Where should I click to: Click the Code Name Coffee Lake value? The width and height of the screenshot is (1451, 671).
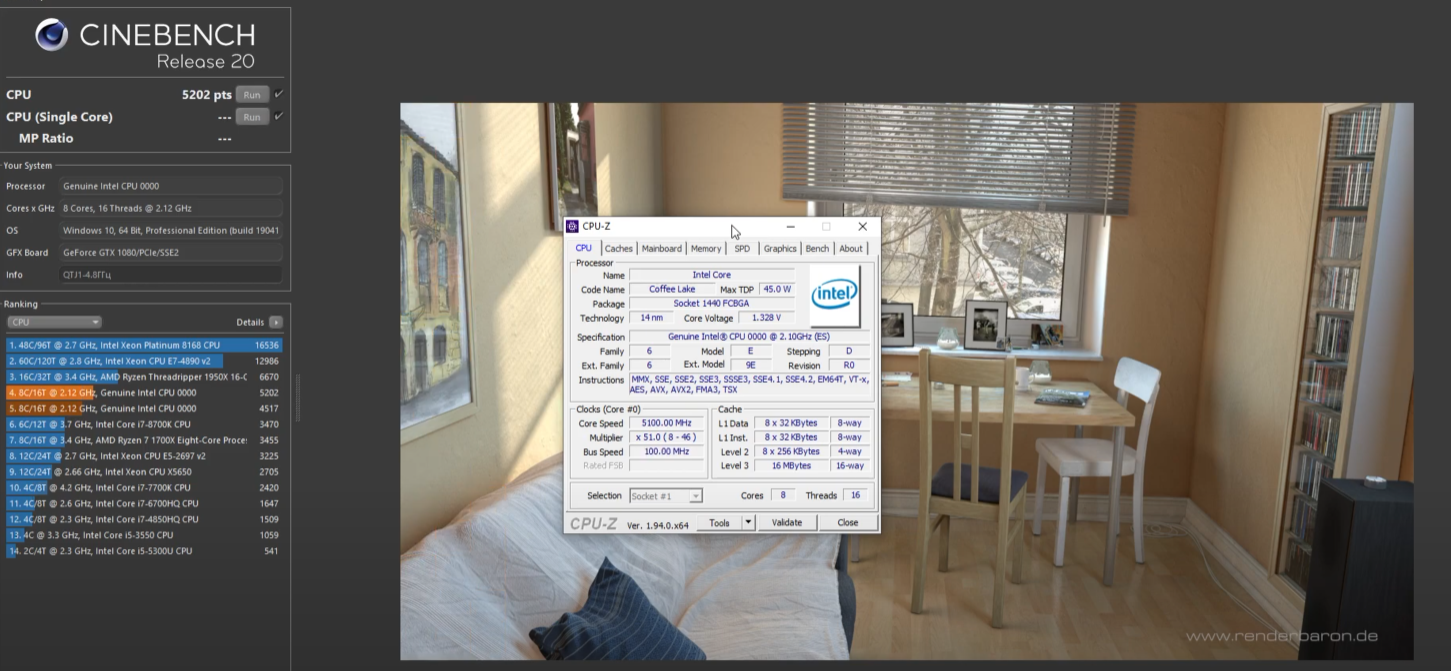click(672, 289)
